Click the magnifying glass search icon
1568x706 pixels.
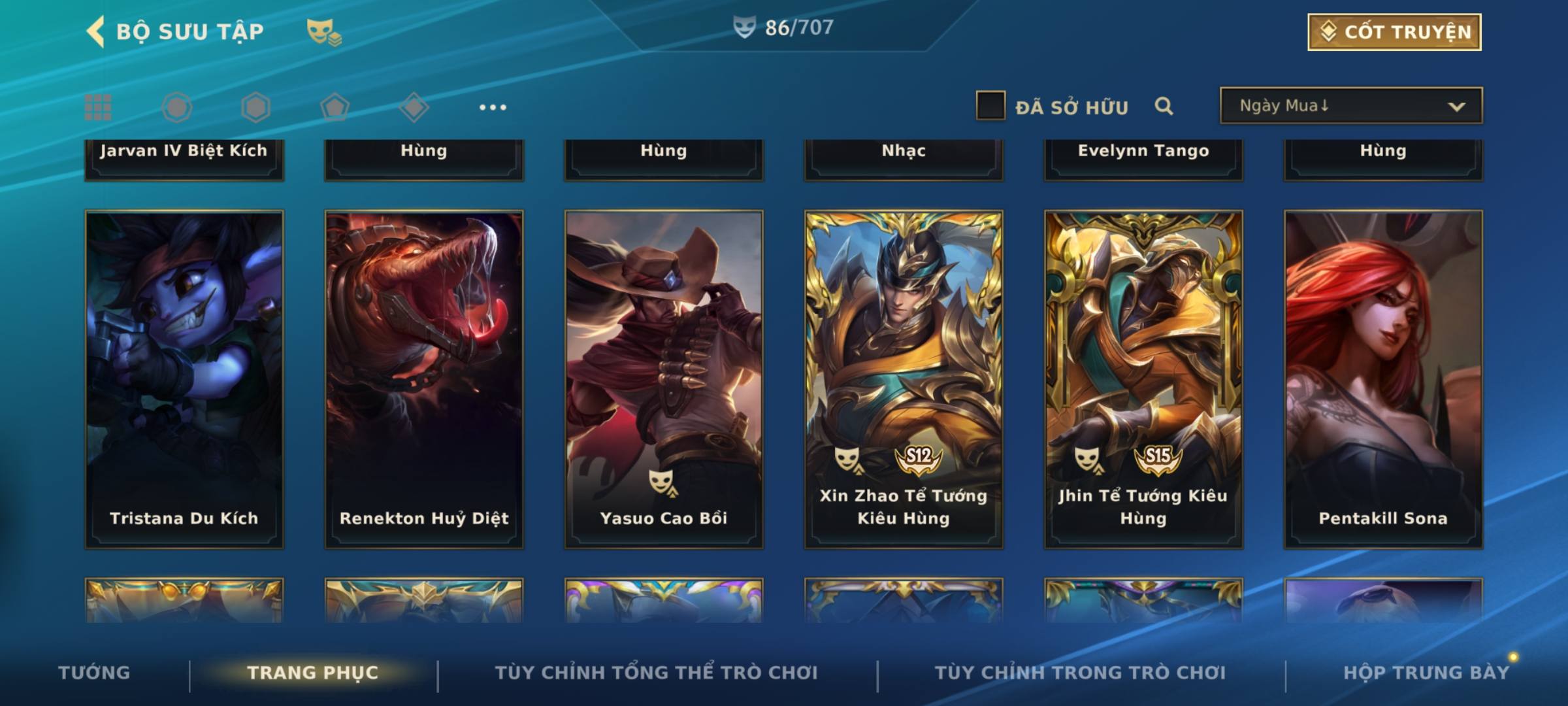[x=1164, y=106]
